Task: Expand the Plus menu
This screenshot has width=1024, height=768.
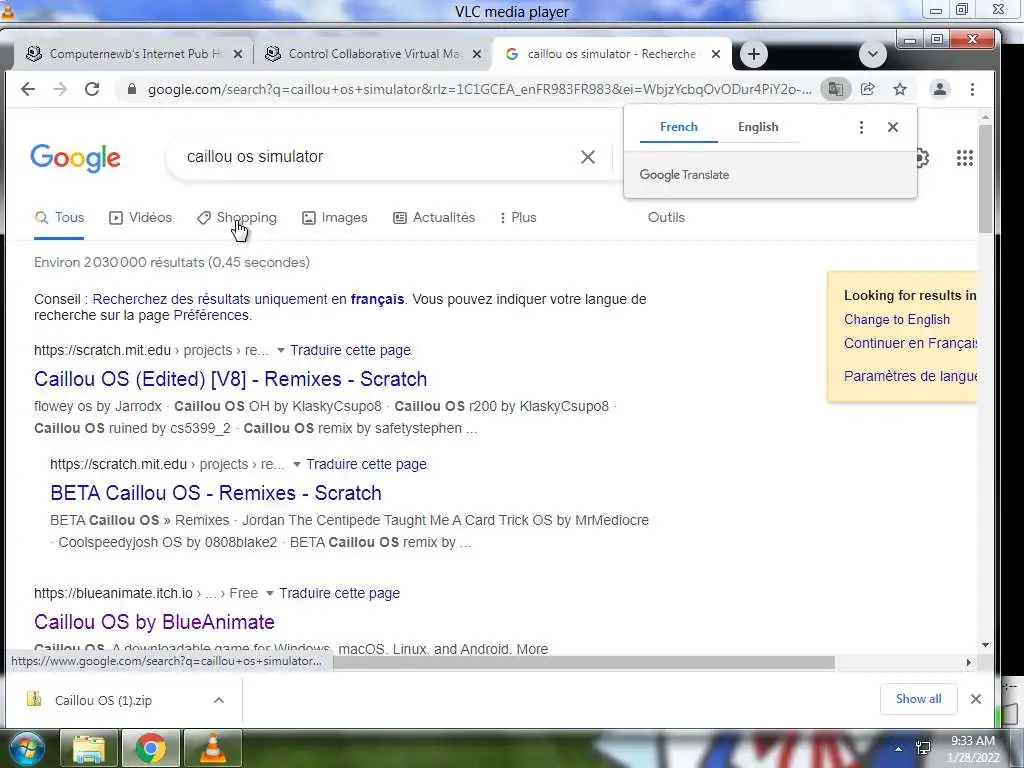Action: [x=518, y=217]
